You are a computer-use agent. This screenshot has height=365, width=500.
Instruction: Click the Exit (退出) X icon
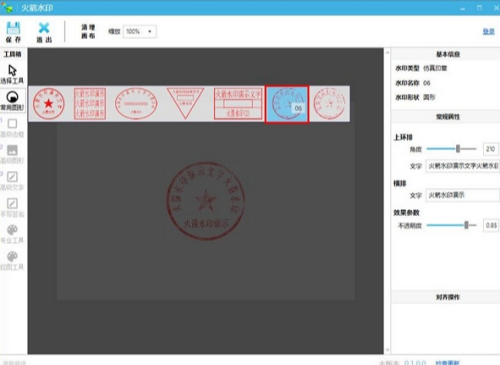click(44, 28)
